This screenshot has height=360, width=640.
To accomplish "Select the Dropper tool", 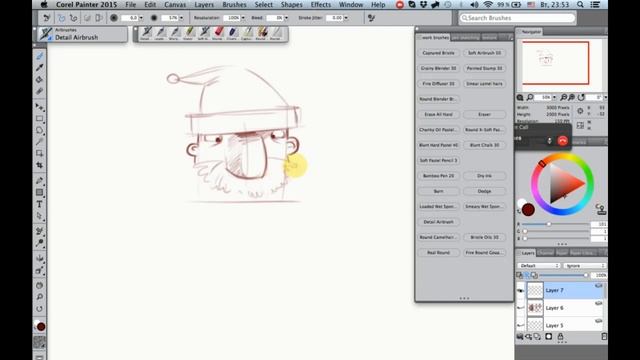I will [40, 68].
